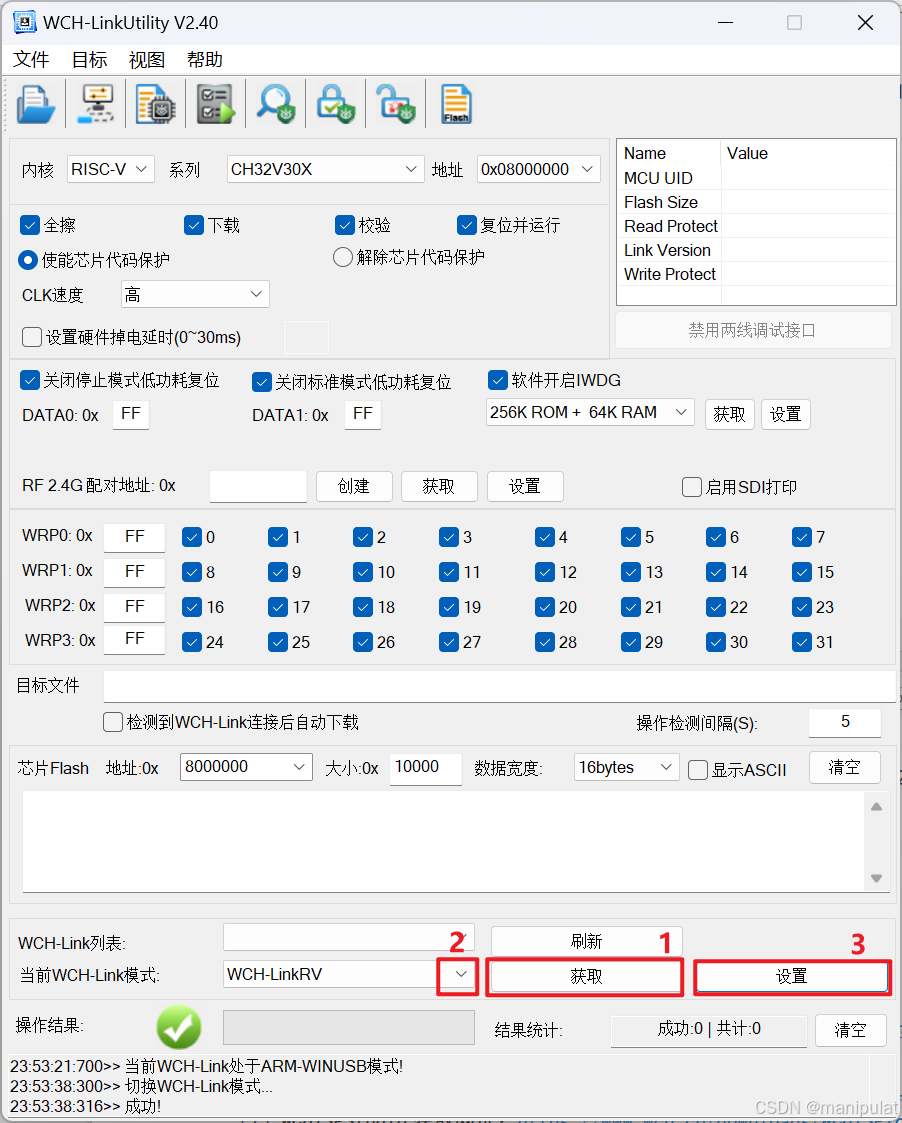Uncheck write-protect sector 15 checkbox

coord(802,572)
